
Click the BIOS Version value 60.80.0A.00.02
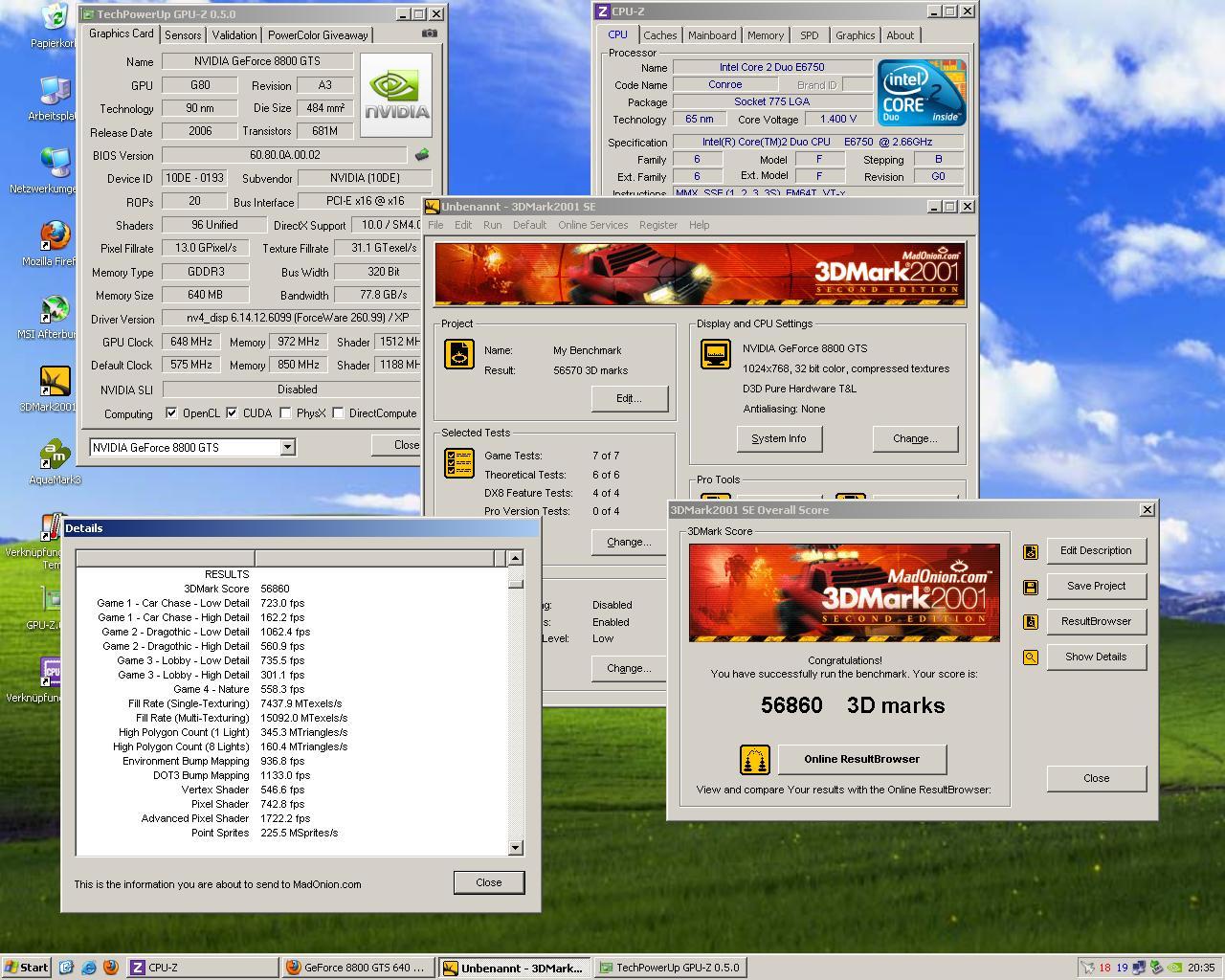285,155
